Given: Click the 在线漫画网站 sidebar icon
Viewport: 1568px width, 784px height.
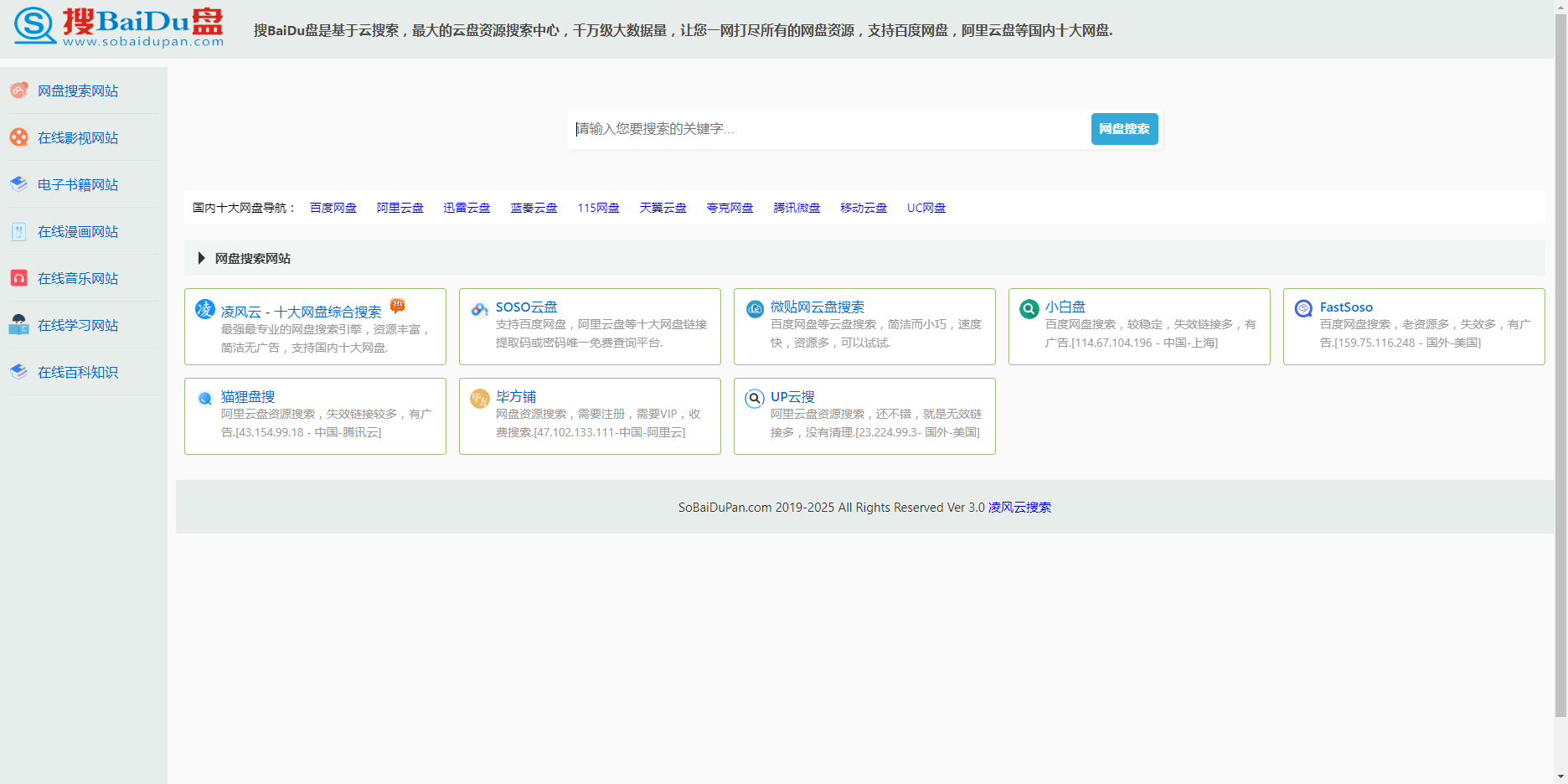Looking at the screenshot, I should 18,230.
